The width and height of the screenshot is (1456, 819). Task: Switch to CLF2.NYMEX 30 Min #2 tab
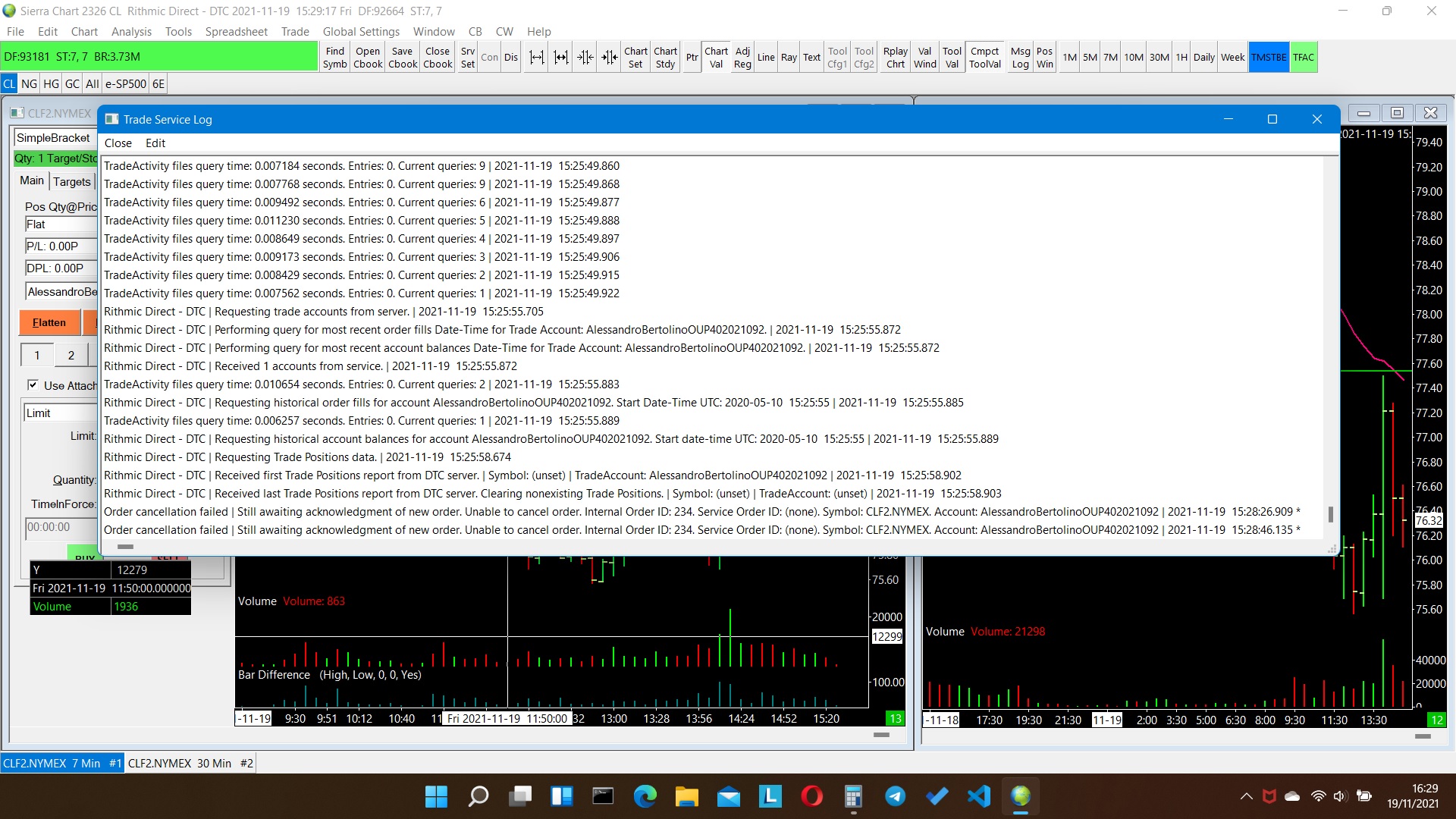pyautogui.click(x=190, y=763)
